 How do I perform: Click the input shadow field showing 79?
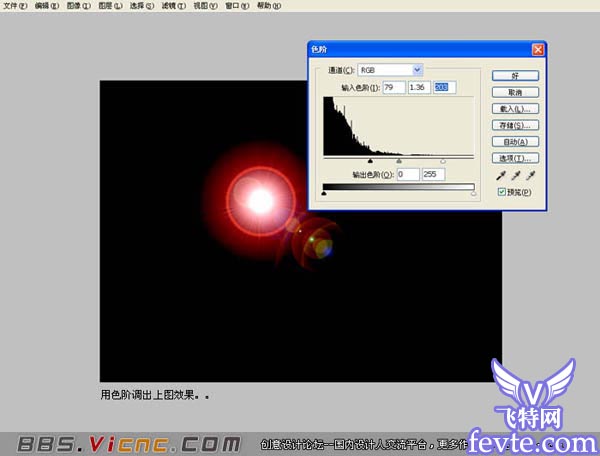[x=392, y=88]
